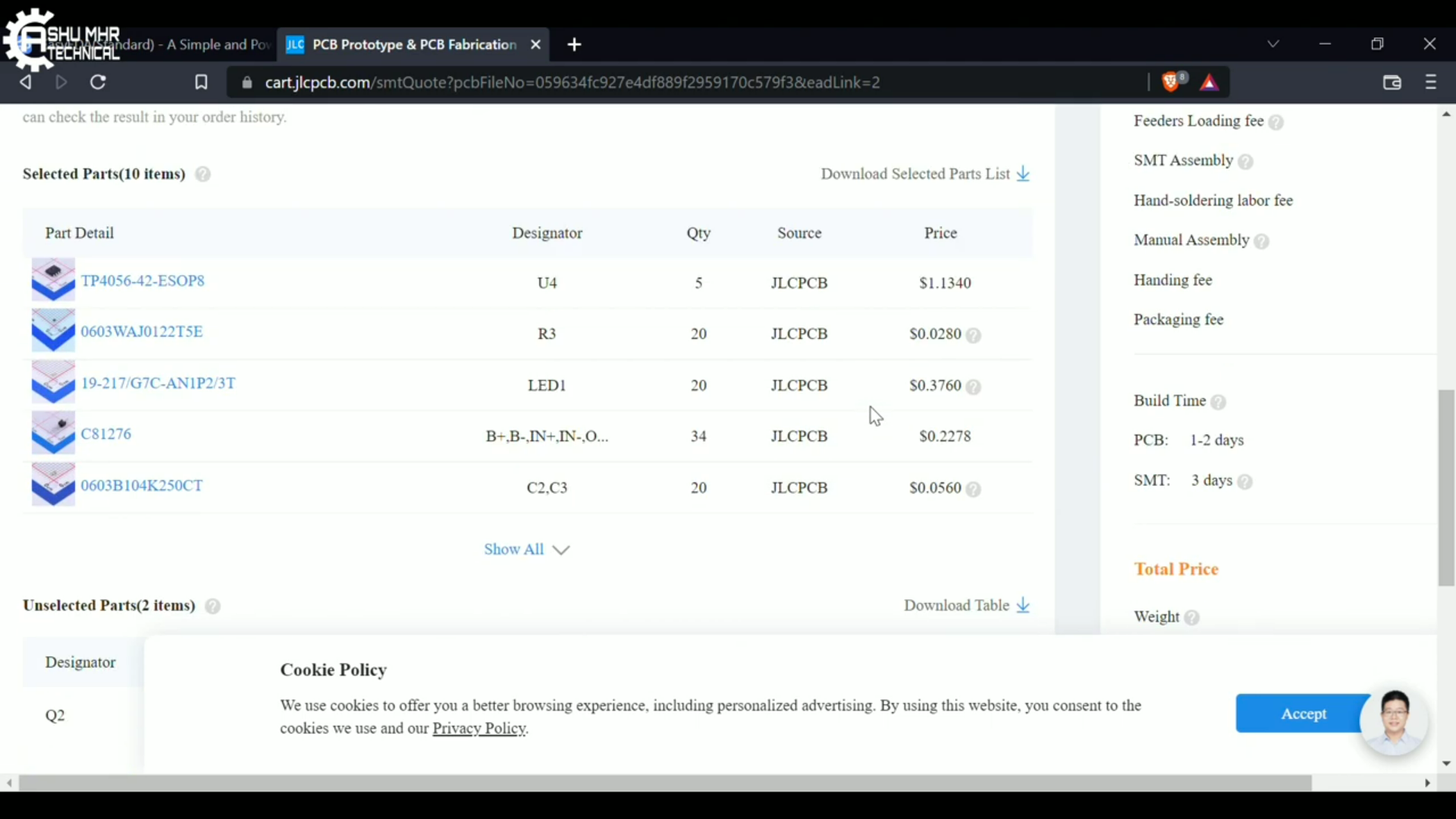Open the Download Selected Parts List icon
Viewport: 1456px width, 819px height.
pos(1022,174)
